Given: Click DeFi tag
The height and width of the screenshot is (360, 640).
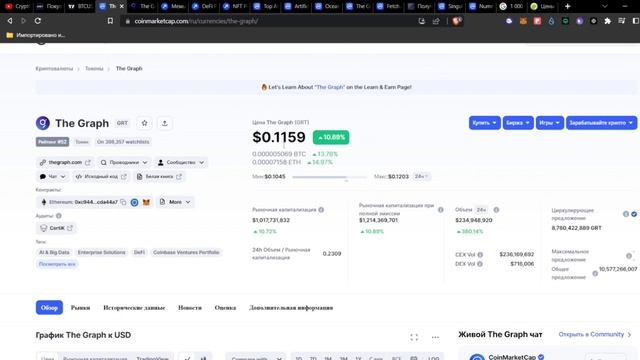Looking at the screenshot, I should click(x=139, y=253).
